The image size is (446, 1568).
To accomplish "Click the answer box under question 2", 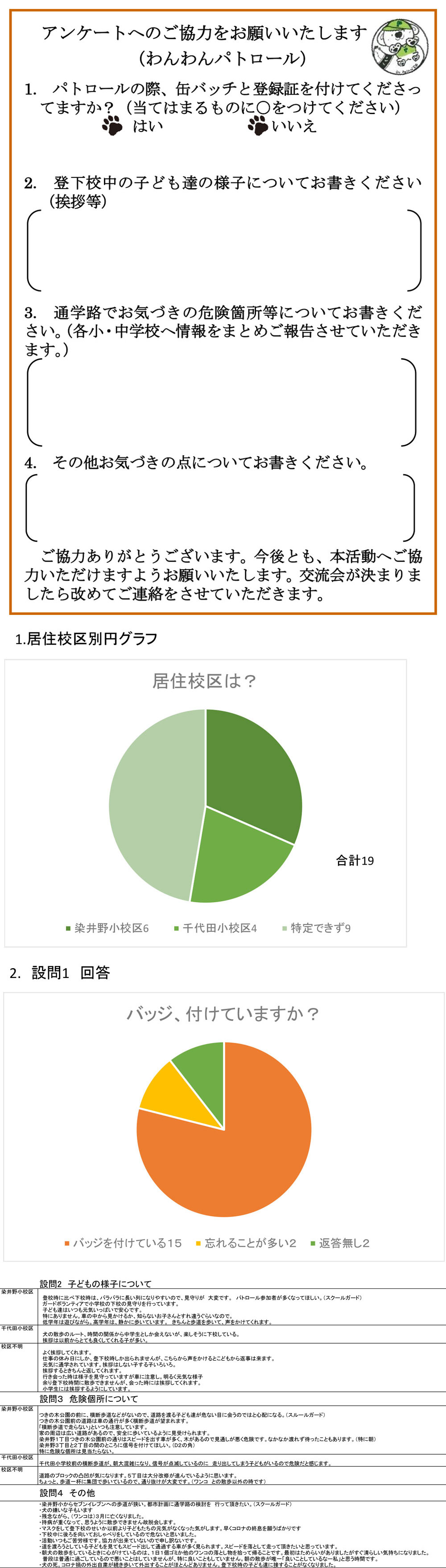I will [x=224, y=251].
